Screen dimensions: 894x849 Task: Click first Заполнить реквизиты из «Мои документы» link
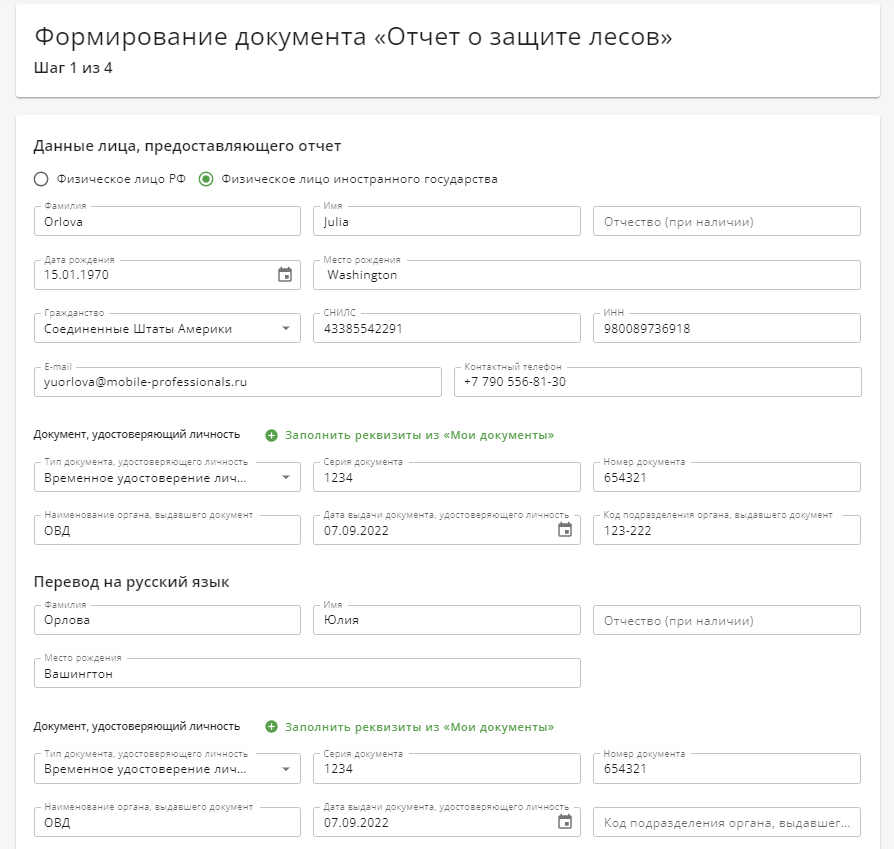(x=419, y=436)
